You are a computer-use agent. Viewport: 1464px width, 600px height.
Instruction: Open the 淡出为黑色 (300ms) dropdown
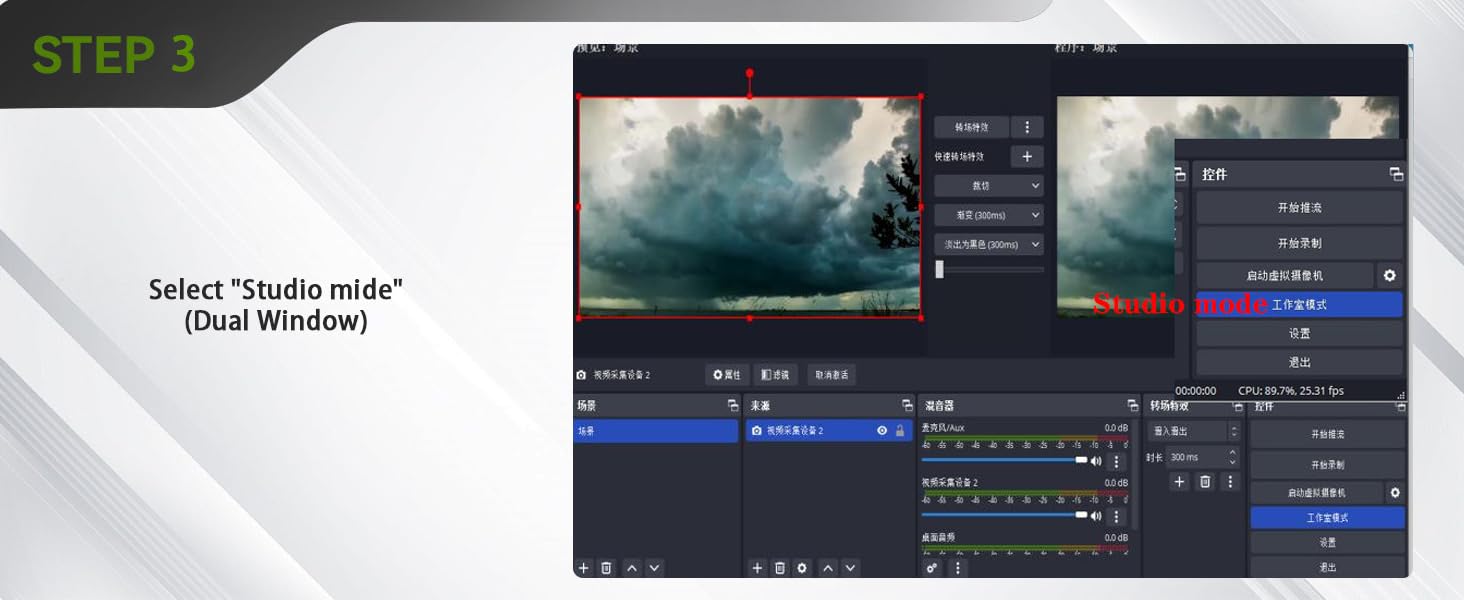click(988, 244)
